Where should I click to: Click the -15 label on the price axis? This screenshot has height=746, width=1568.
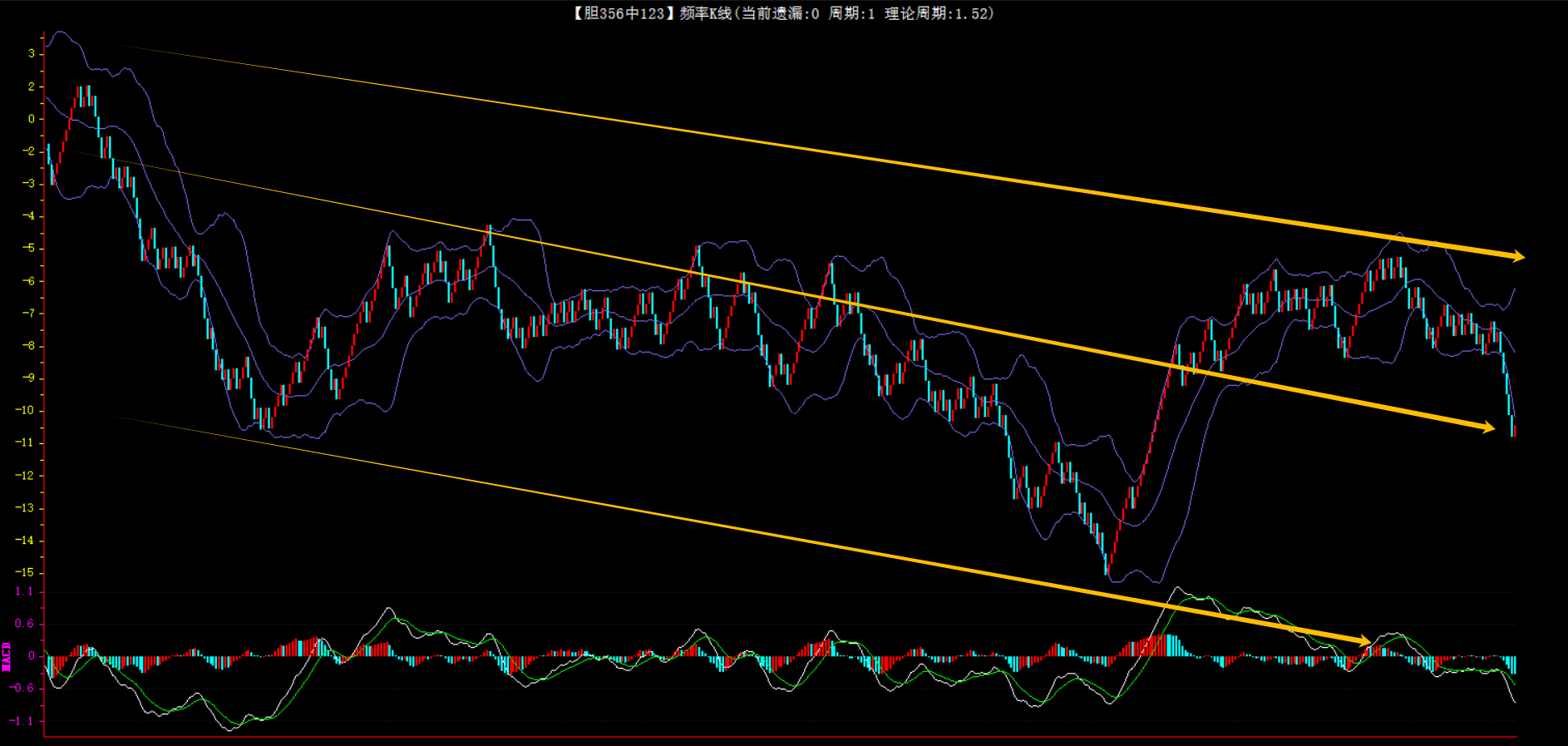point(25,573)
